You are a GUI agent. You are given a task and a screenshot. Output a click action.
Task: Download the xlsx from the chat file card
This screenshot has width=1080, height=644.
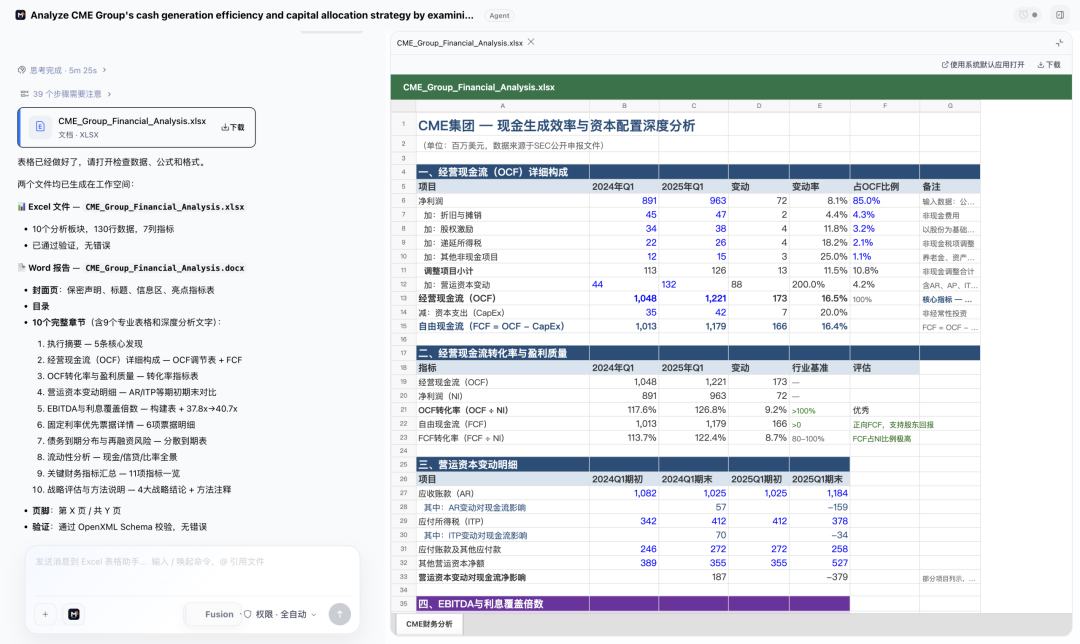[233, 127]
